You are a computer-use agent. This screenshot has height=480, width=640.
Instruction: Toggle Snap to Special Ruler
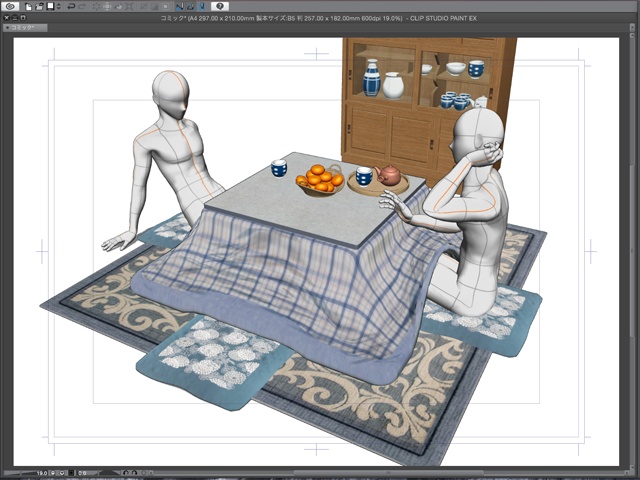coord(191,7)
